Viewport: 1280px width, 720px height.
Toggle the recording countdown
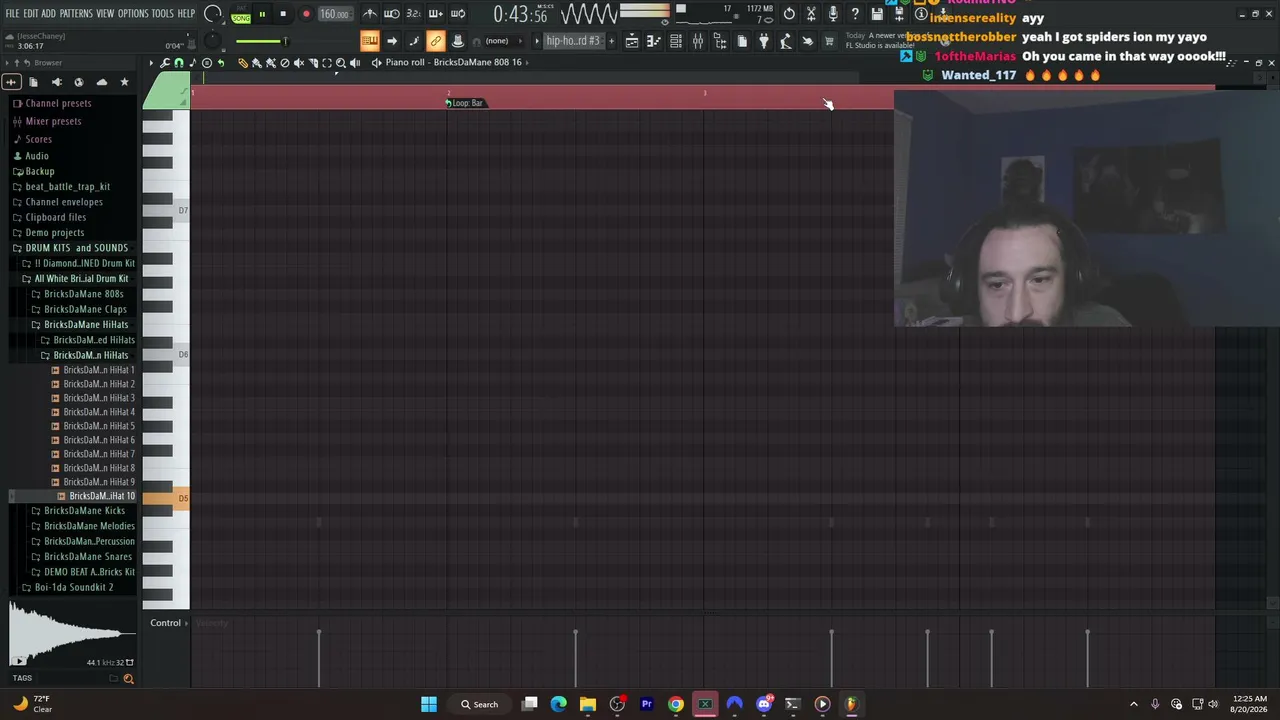point(413,14)
